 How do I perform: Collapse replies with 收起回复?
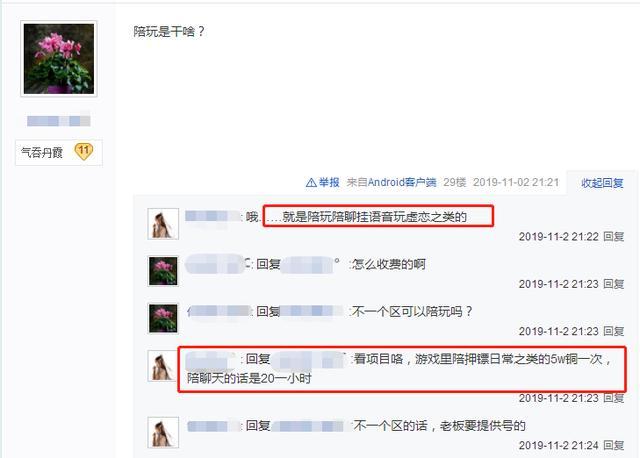(602, 183)
